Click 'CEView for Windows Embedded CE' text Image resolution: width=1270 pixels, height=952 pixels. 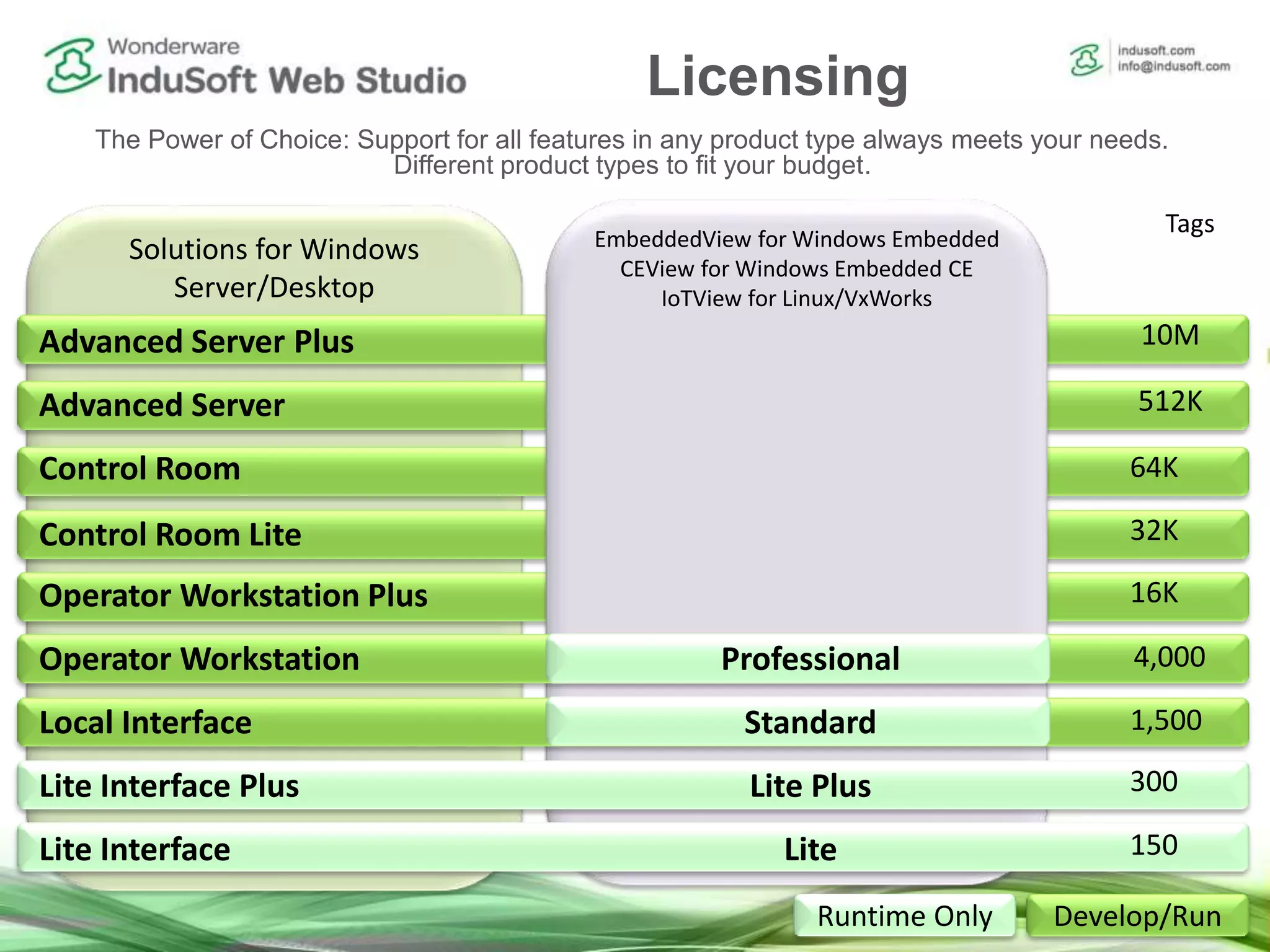[x=796, y=269]
